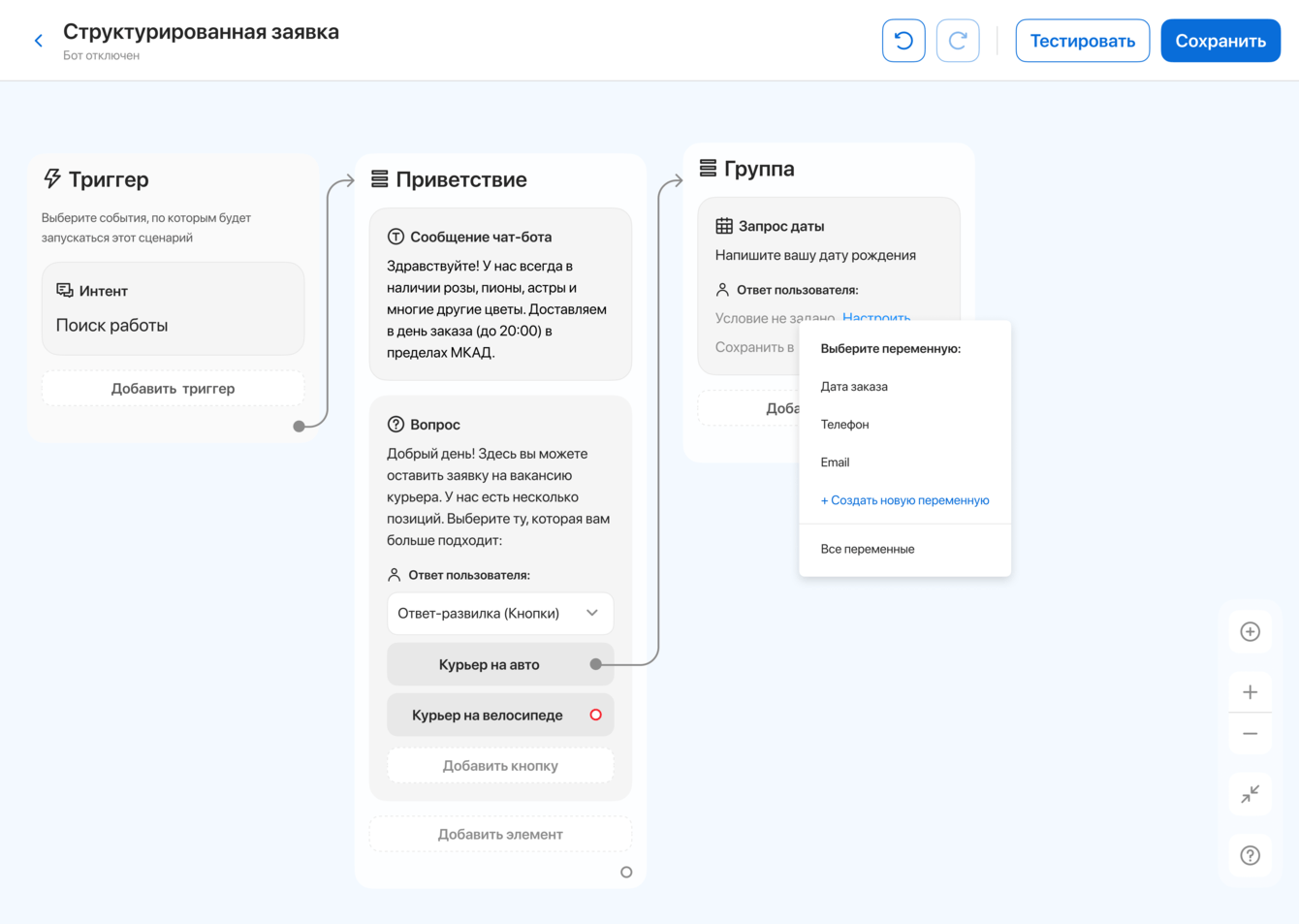The image size is (1299, 924).
Task: Click the redo arrow icon
Action: coord(958,41)
